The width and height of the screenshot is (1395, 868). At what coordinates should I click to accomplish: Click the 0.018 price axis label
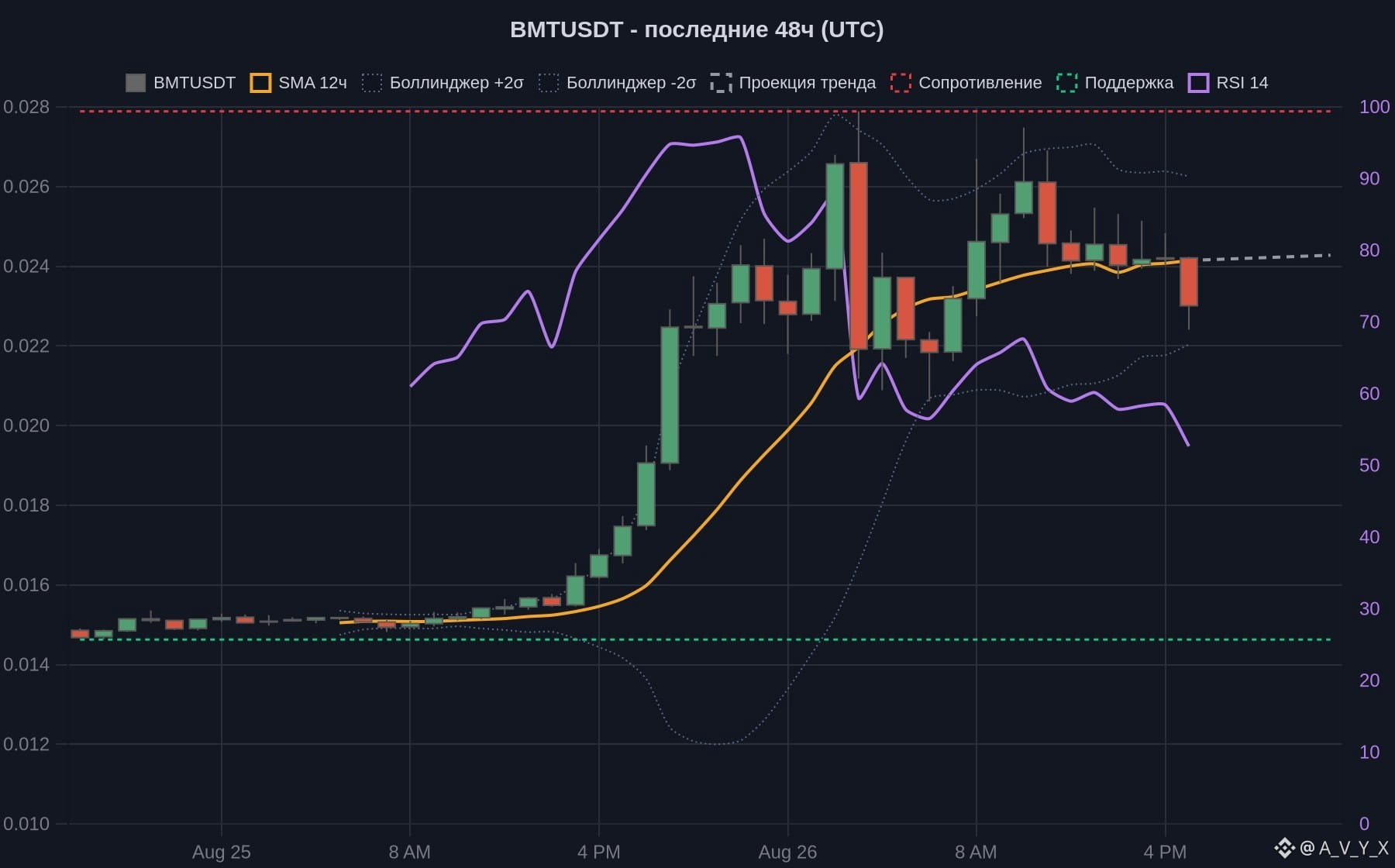pos(26,505)
